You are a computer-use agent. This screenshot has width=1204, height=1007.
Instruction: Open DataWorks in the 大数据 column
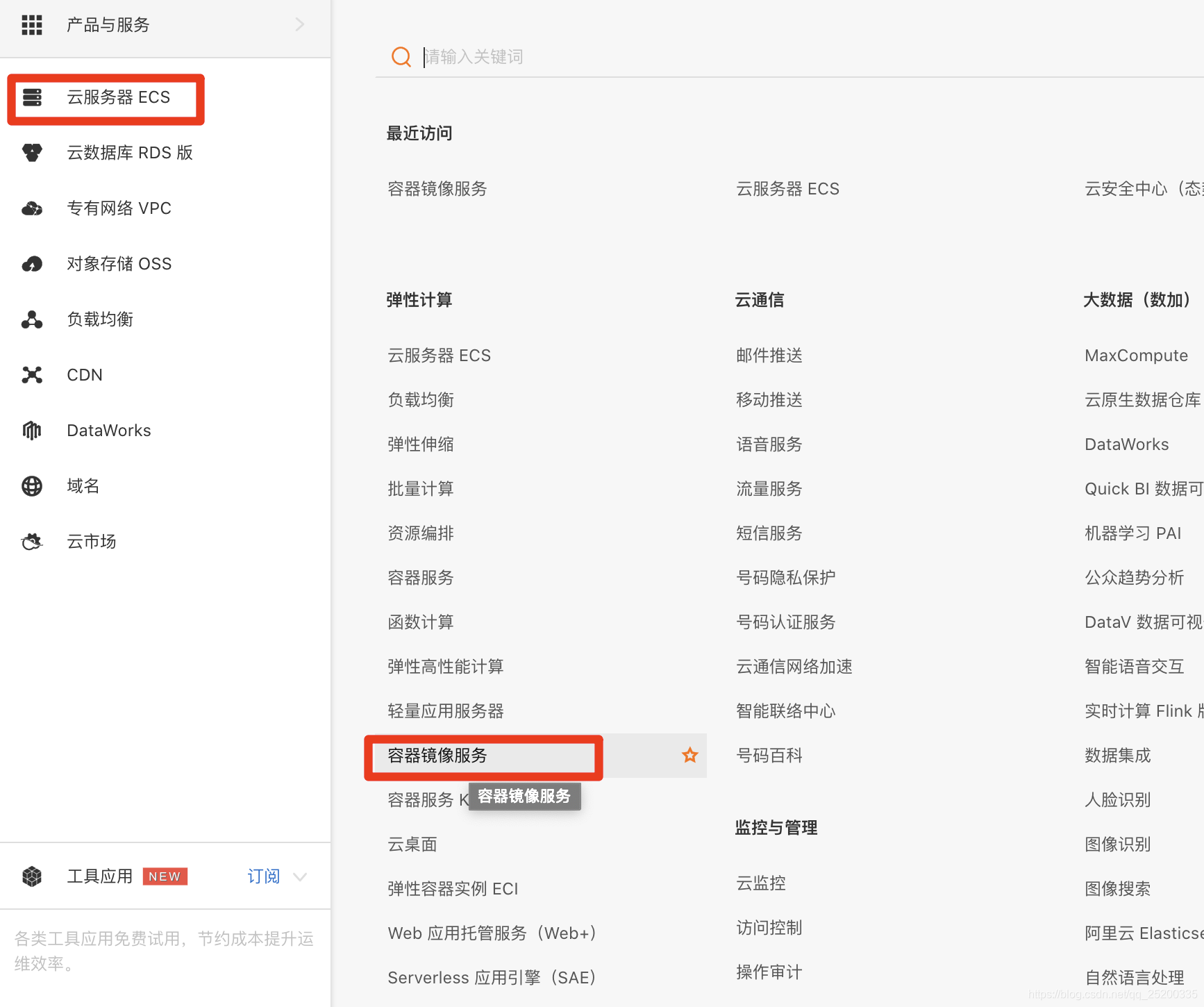1127,444
